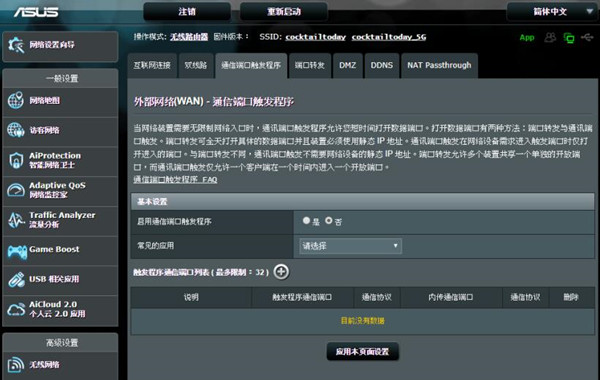Click the ASUS logo
The width and height of the screenshot is (600, 380).
tap(36, 12)
